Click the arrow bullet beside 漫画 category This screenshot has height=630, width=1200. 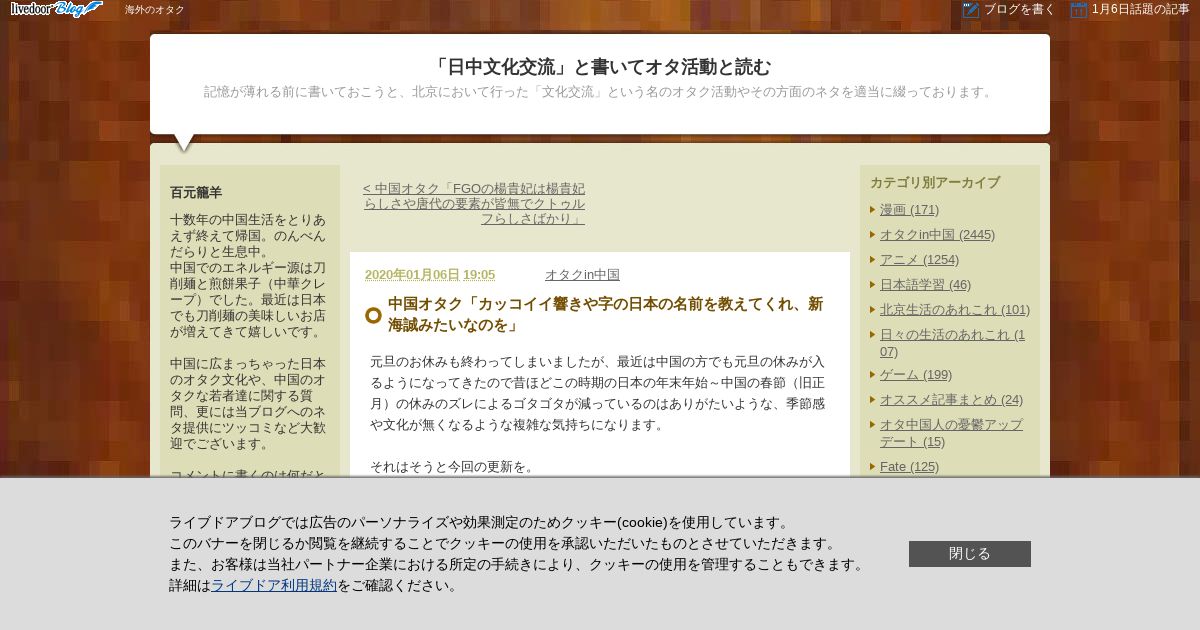pyautogui.click(x=873, y=210)
